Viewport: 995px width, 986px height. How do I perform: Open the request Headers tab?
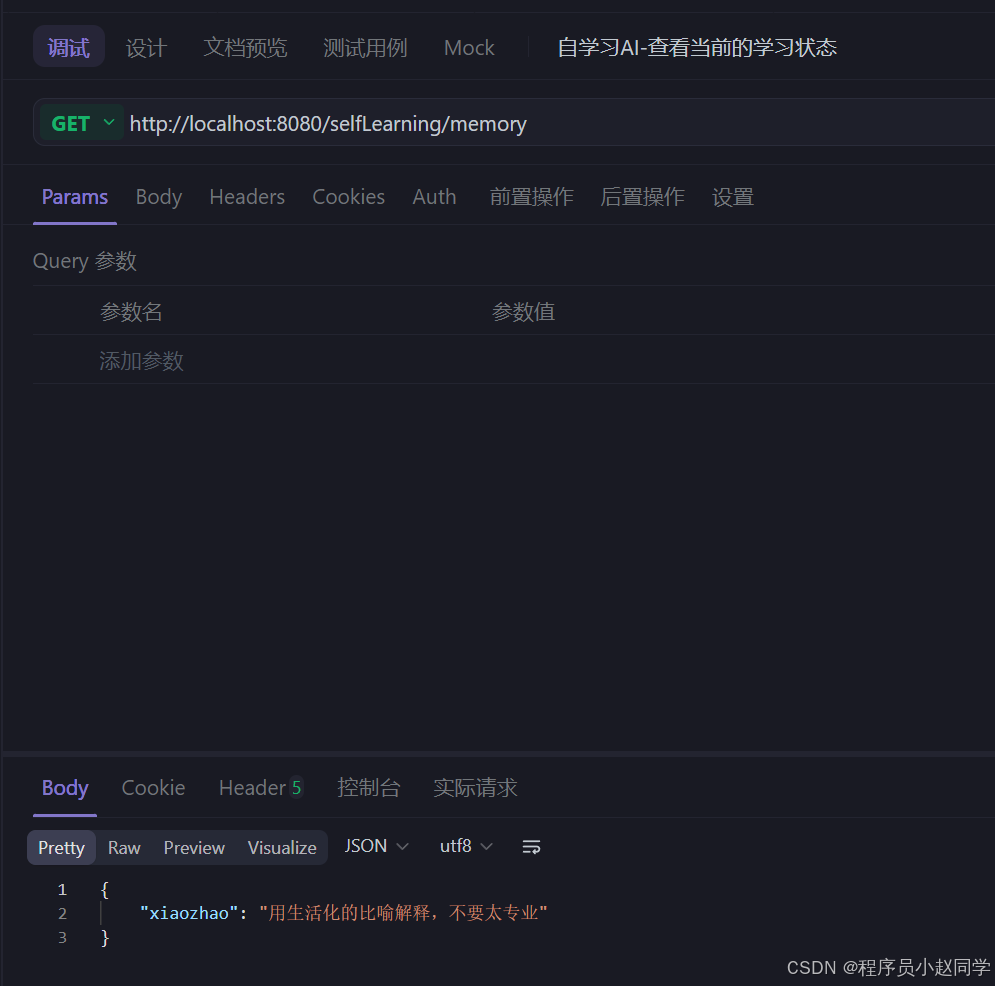247,197
